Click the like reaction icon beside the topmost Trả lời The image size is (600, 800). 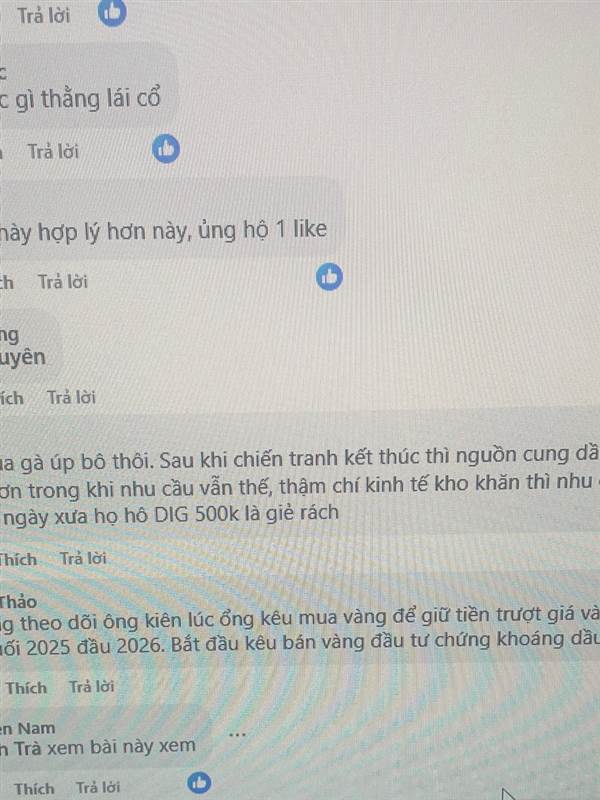click(112, 13)
